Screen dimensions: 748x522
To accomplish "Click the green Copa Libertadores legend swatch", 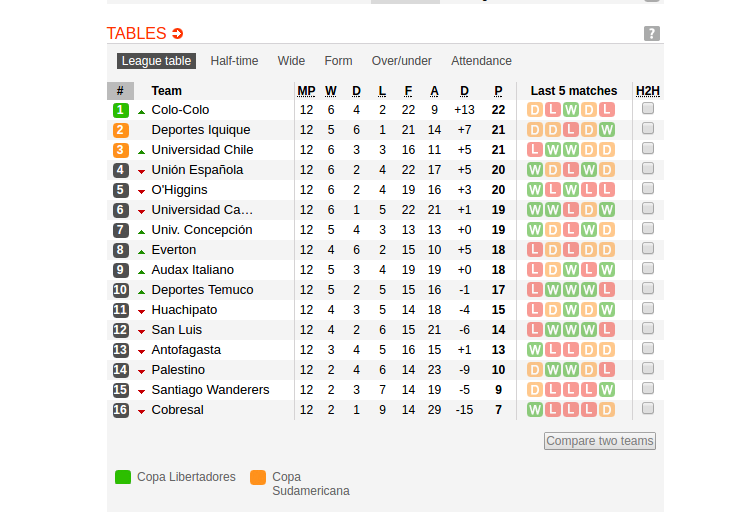I will [x=123, y=477].
